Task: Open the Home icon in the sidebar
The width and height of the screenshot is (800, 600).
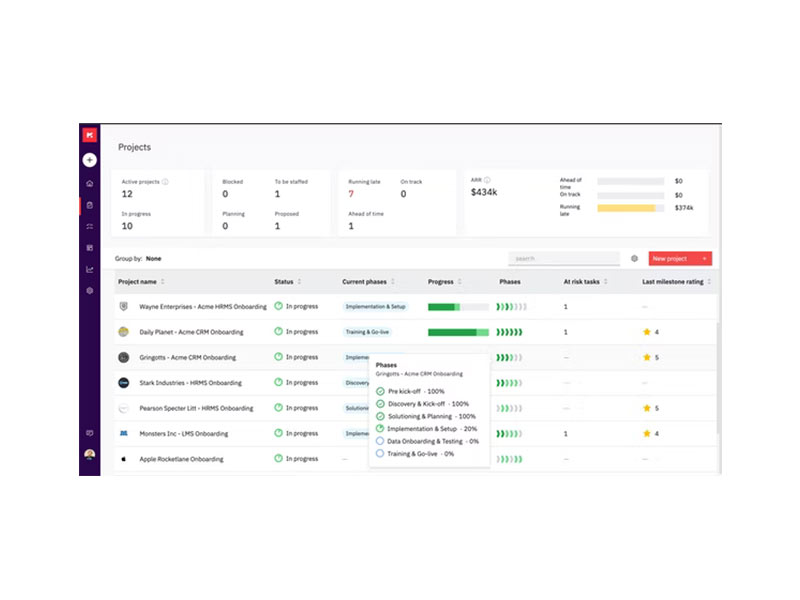Action: [90, 184]
